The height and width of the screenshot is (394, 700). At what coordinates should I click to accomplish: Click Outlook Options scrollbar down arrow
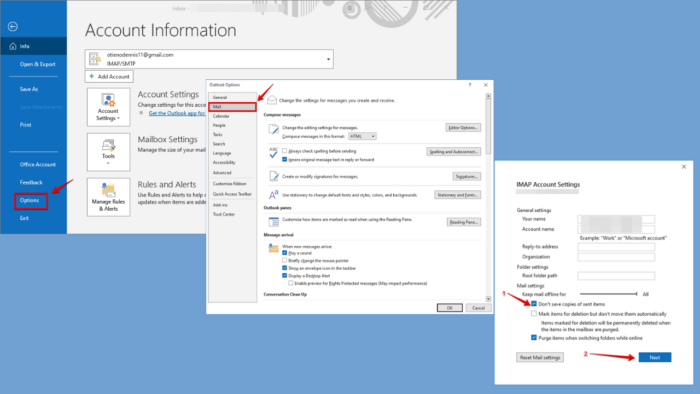tap(488, 299)
